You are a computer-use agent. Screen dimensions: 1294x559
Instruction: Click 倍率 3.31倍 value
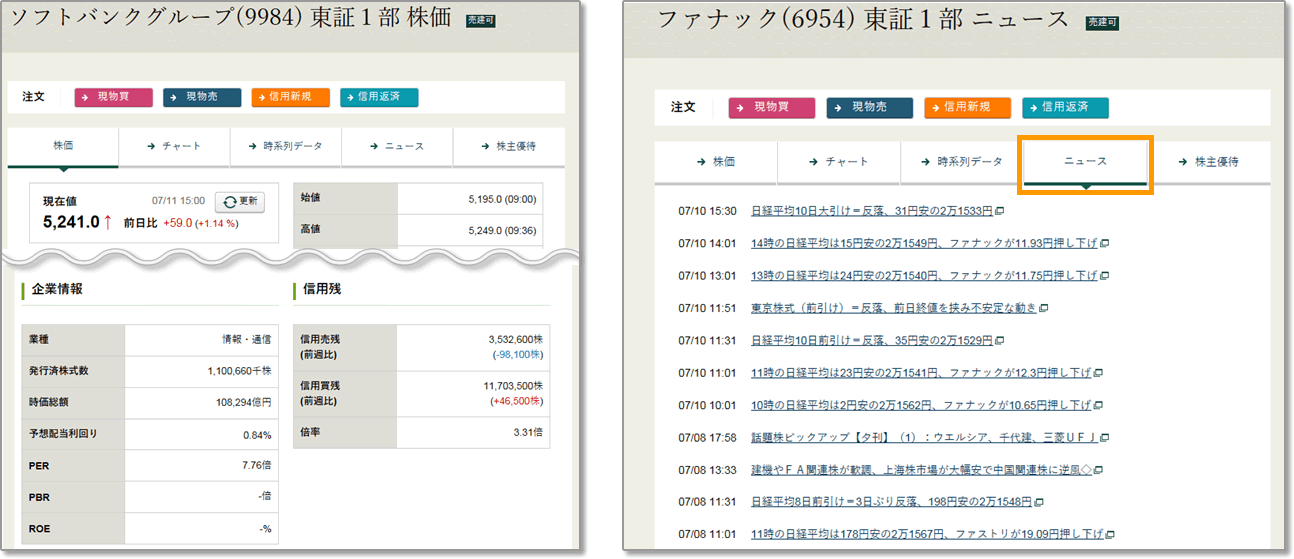pyautogui.click(x=528, y=432)
